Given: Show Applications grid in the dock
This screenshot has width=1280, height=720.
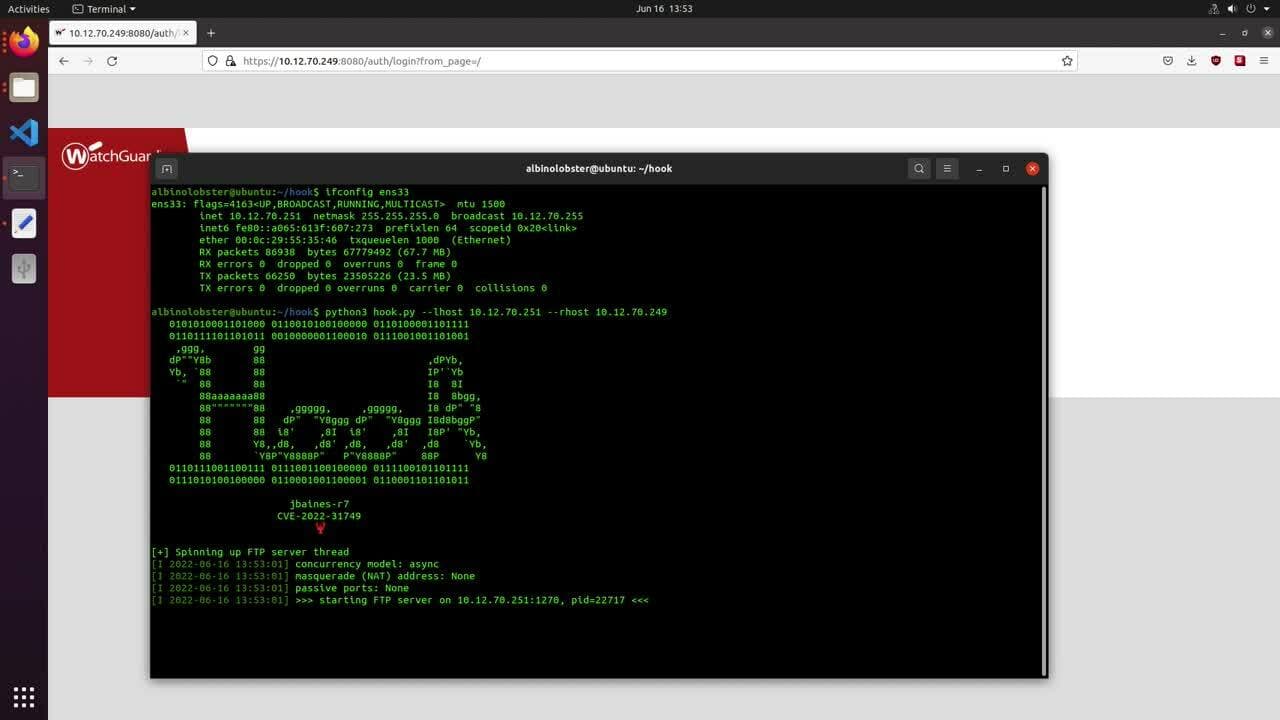Looking at the screenshot, I should 24,696.
